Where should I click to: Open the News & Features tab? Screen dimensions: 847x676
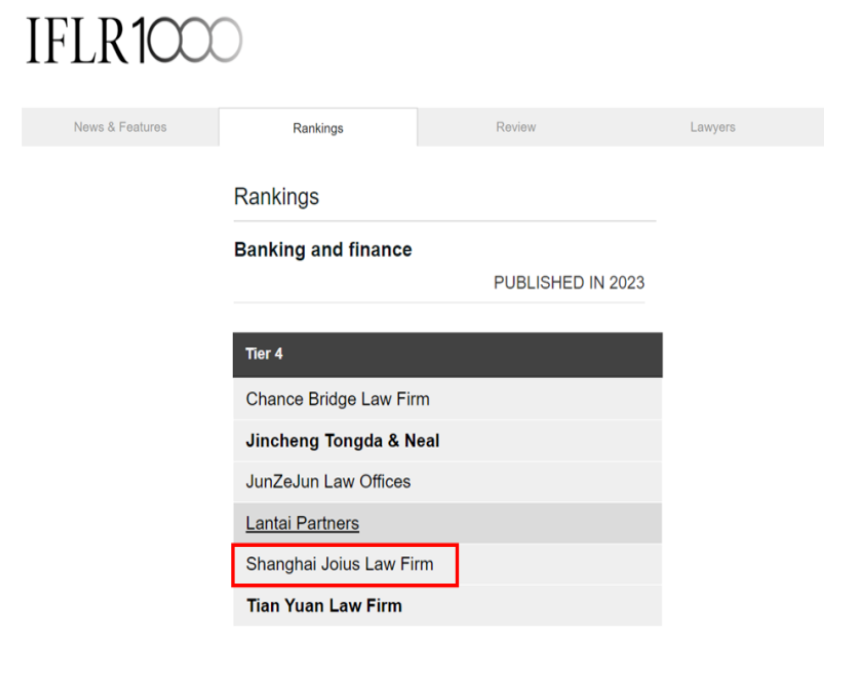click(120, 127)
